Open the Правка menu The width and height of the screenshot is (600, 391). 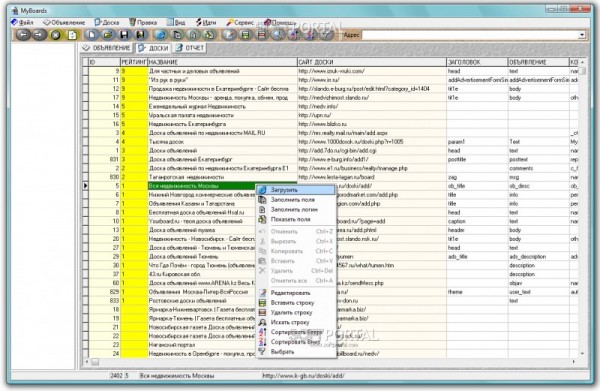tap(143, 23)
